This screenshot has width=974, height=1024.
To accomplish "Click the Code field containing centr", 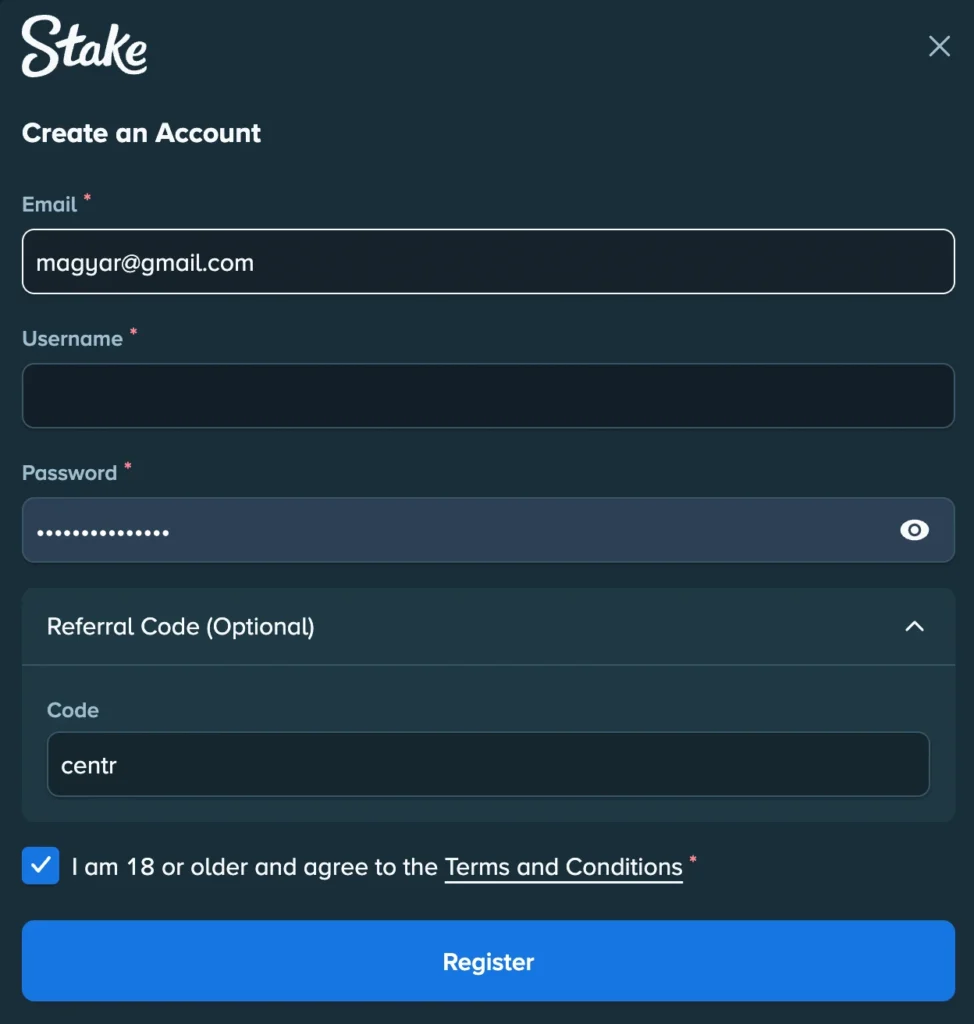I will [x=488, y=765].
